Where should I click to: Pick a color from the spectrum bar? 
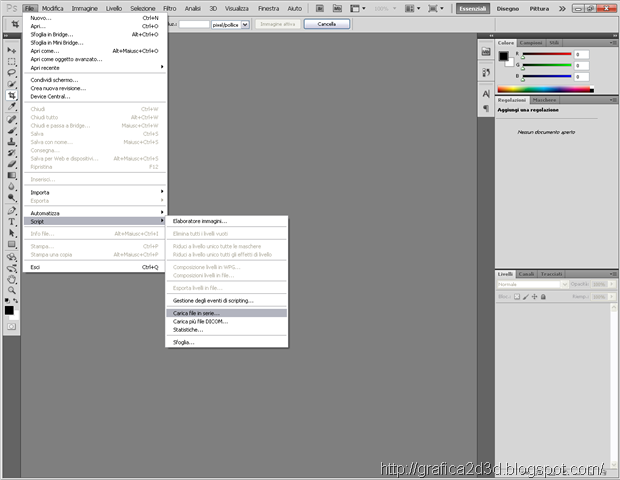coord(550,90)
